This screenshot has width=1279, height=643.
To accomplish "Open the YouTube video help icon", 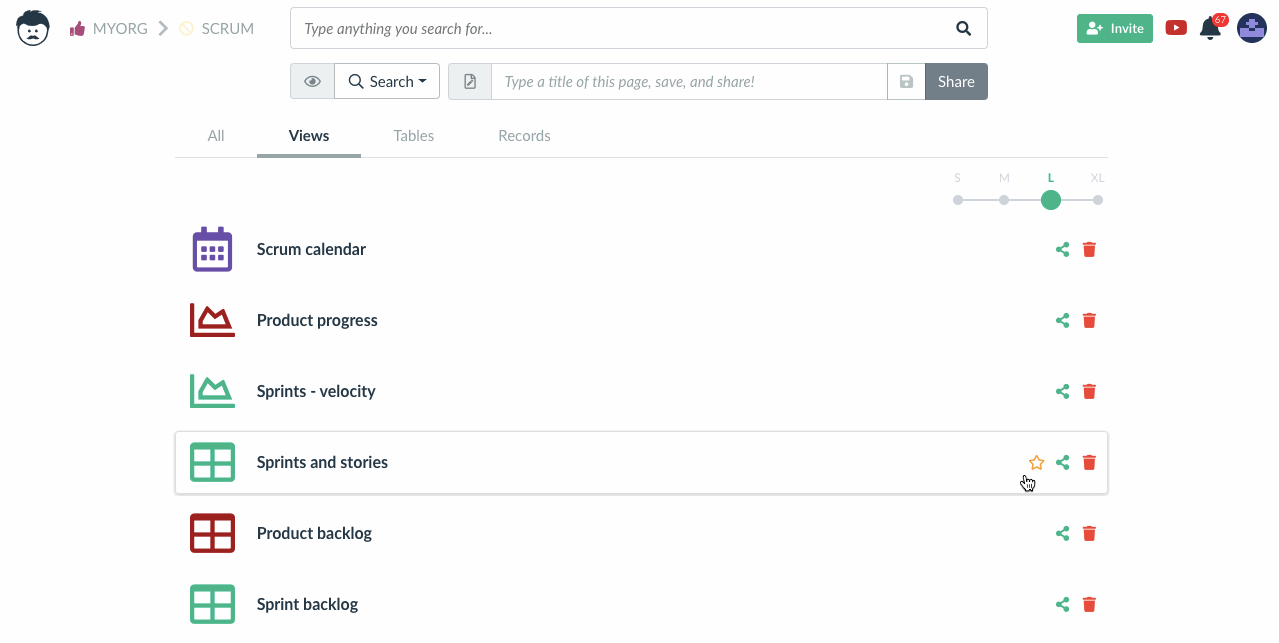I will 1176,28.
